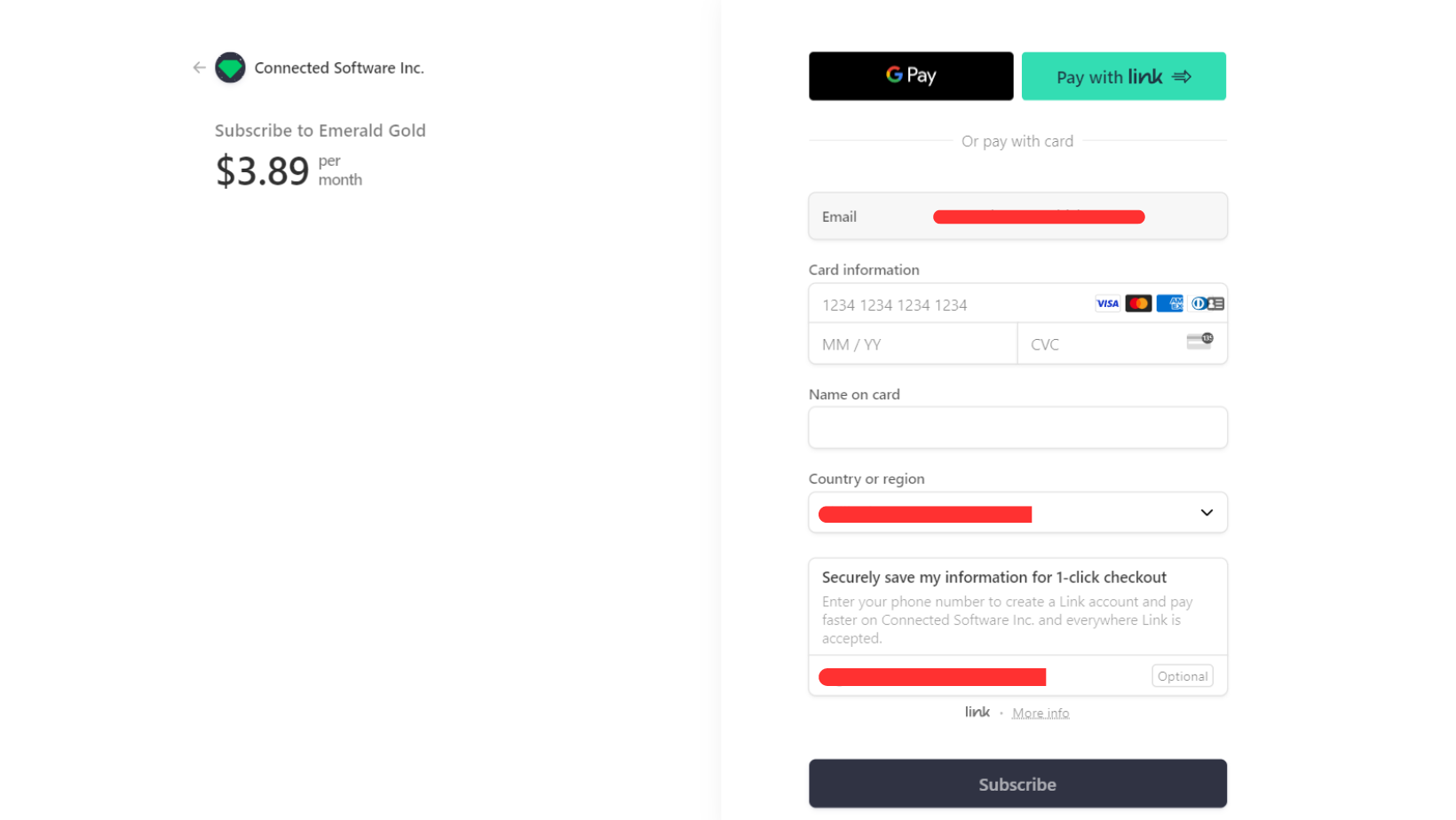
Task: Click the Connected Software emerald logo
Action: click(x=230, y=67)
